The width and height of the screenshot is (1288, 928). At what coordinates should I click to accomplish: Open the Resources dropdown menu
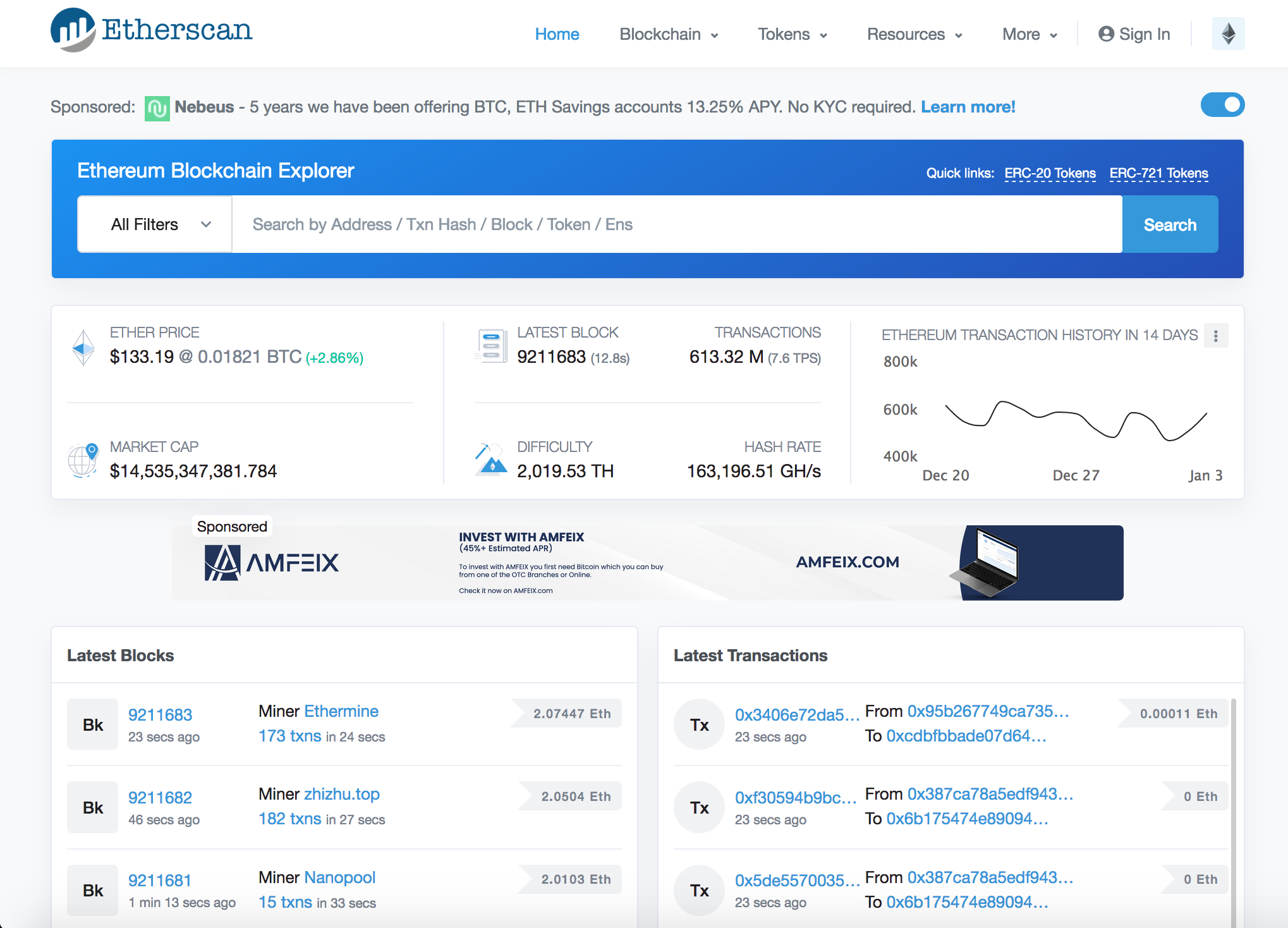point(914,34)
